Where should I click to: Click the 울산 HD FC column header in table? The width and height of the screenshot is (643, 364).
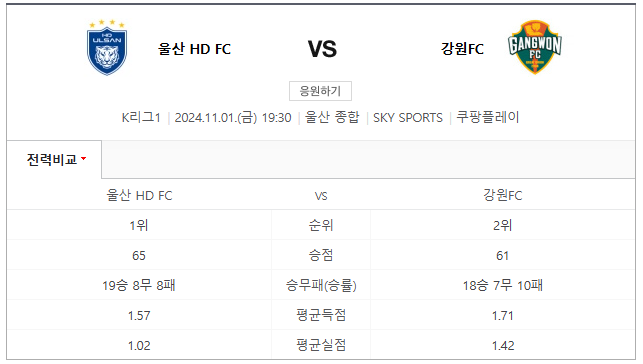[139, 196]
